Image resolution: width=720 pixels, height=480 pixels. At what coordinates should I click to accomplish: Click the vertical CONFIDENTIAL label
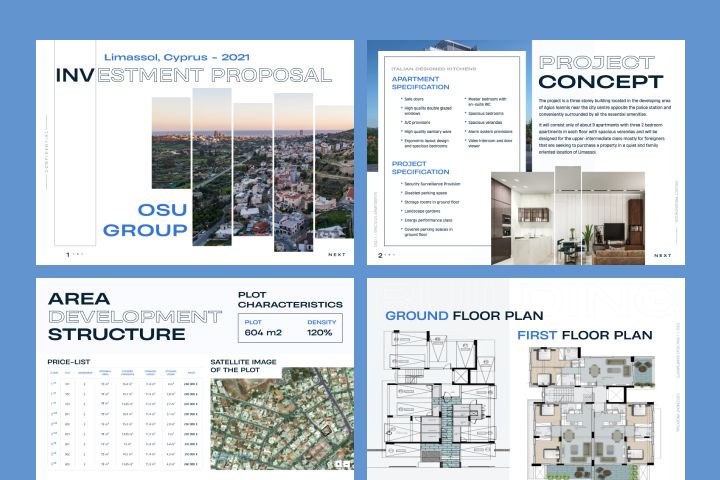coord(46,152)
